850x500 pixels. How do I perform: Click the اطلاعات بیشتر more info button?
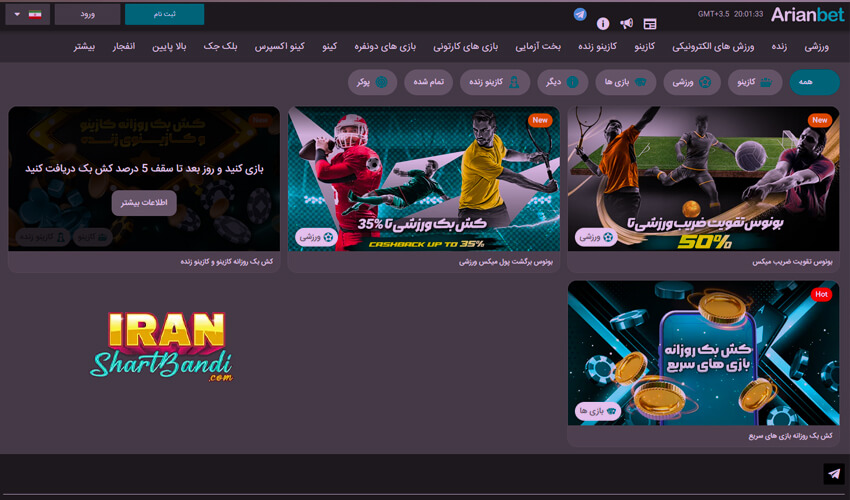(x=144, y=203)
